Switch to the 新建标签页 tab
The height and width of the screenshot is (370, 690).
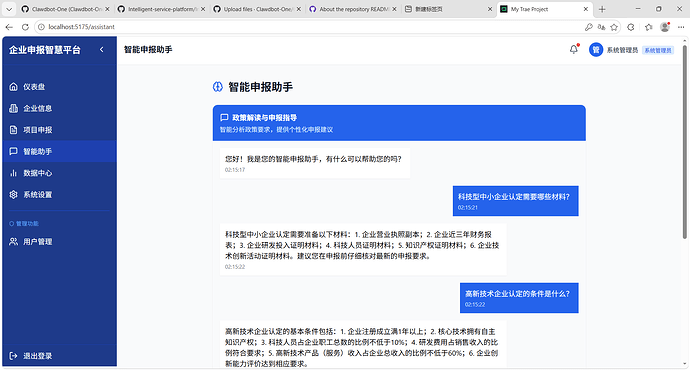[x=448, y=9]
